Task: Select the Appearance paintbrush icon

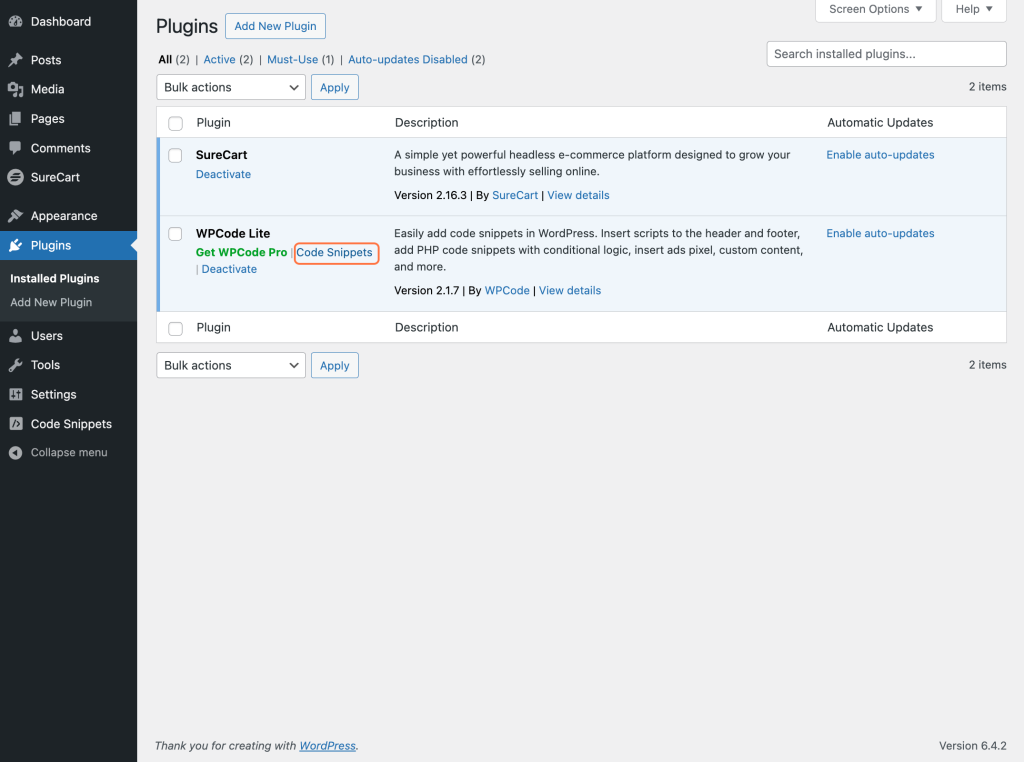Action: (16, 215)
